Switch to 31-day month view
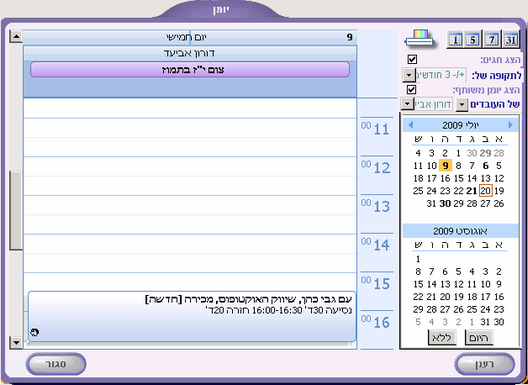Viewport: 528px width, 385px height. [x=511, y=40]
